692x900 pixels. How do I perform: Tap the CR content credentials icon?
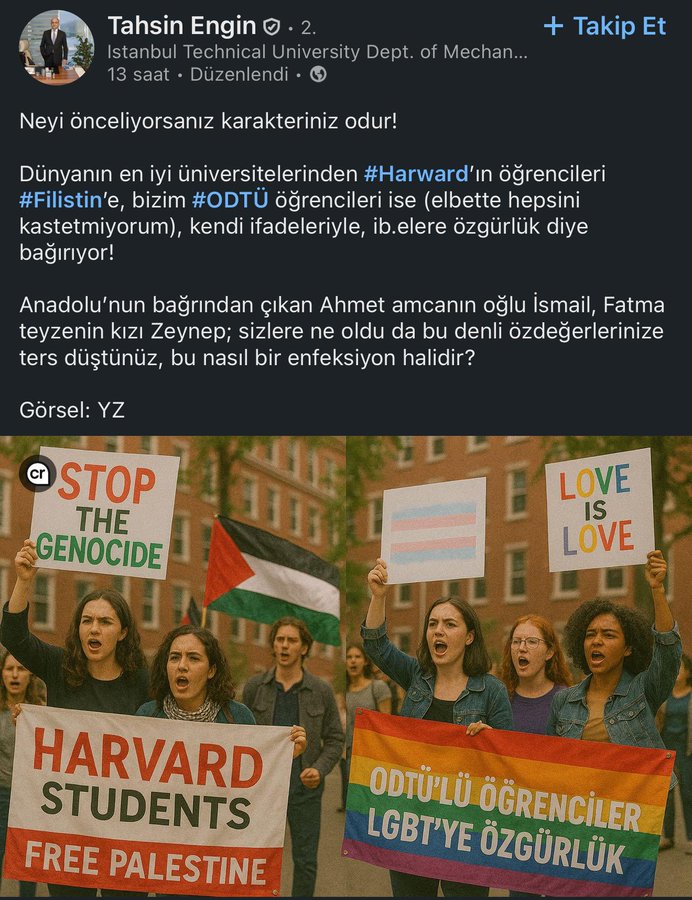38,474
